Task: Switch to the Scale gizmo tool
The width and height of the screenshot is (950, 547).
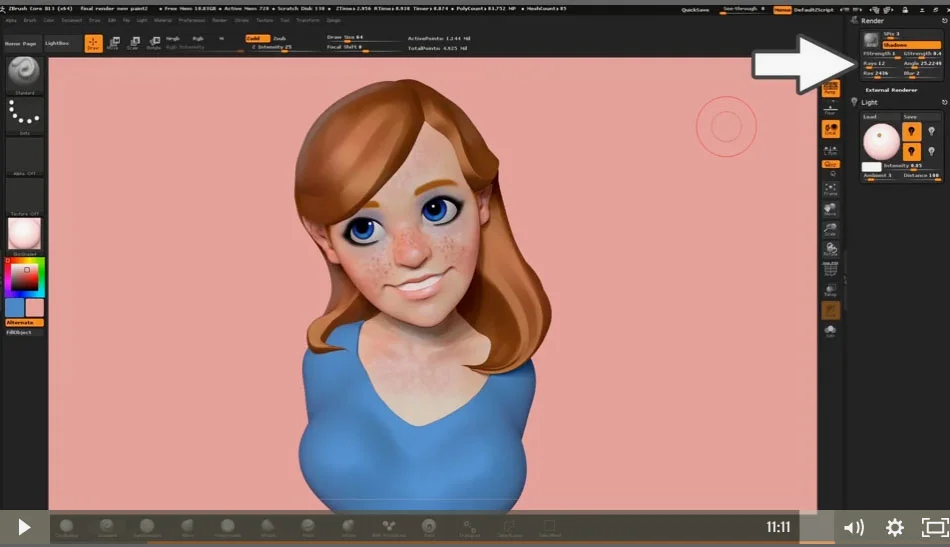Action: (133, 43)
